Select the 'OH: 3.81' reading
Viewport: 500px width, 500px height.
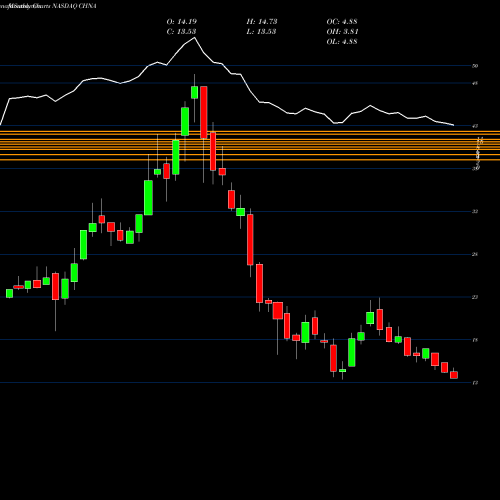342,32
